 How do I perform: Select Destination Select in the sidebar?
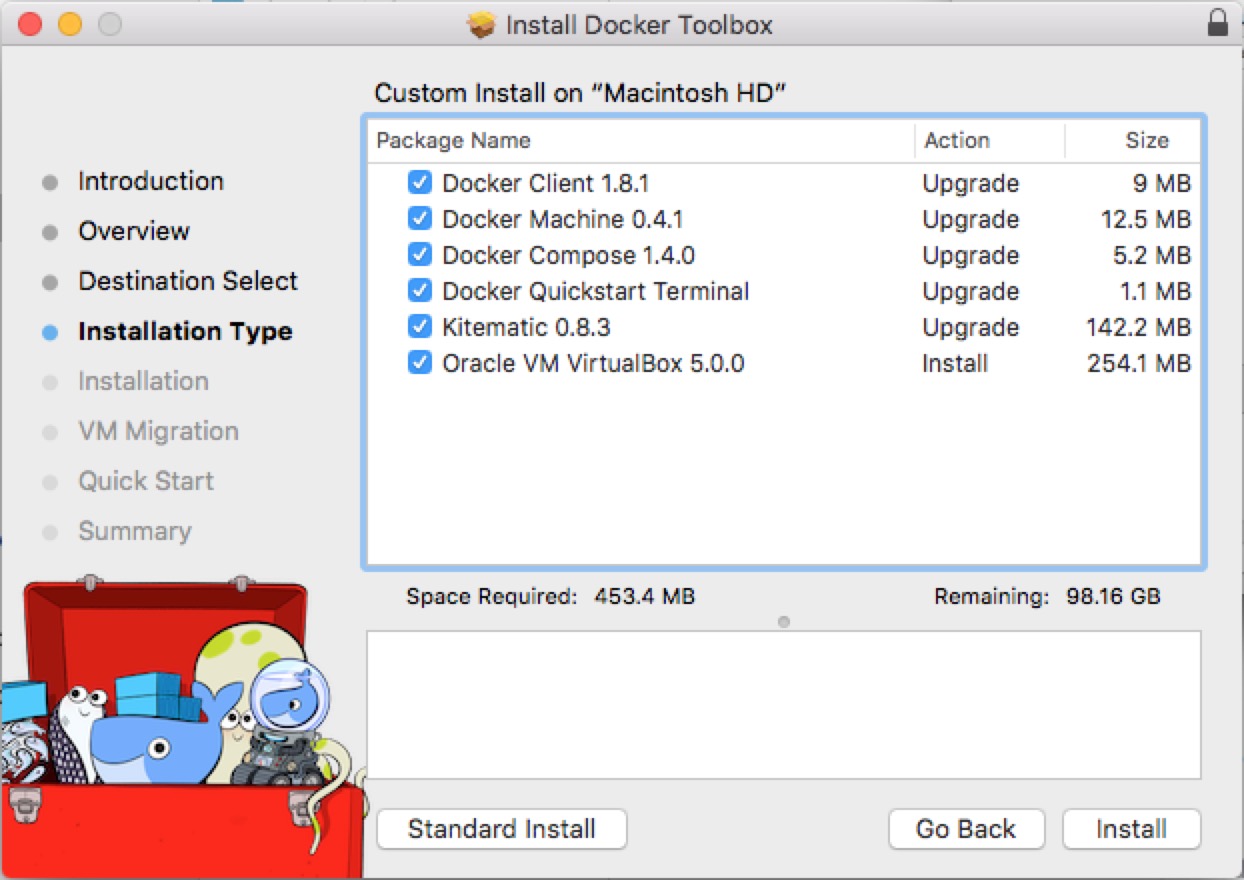coord(187,281)
